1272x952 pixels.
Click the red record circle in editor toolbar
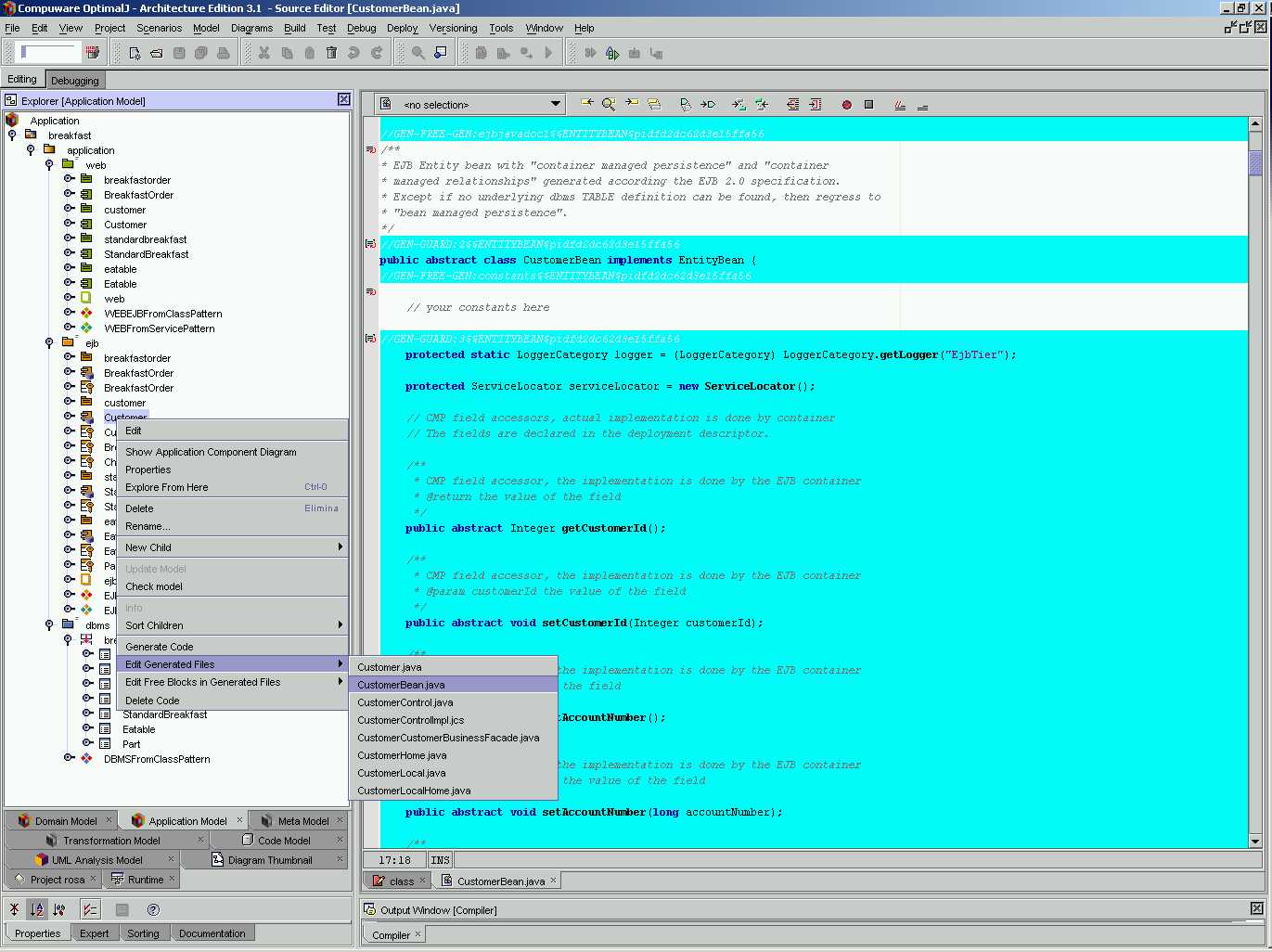point(846,105)
